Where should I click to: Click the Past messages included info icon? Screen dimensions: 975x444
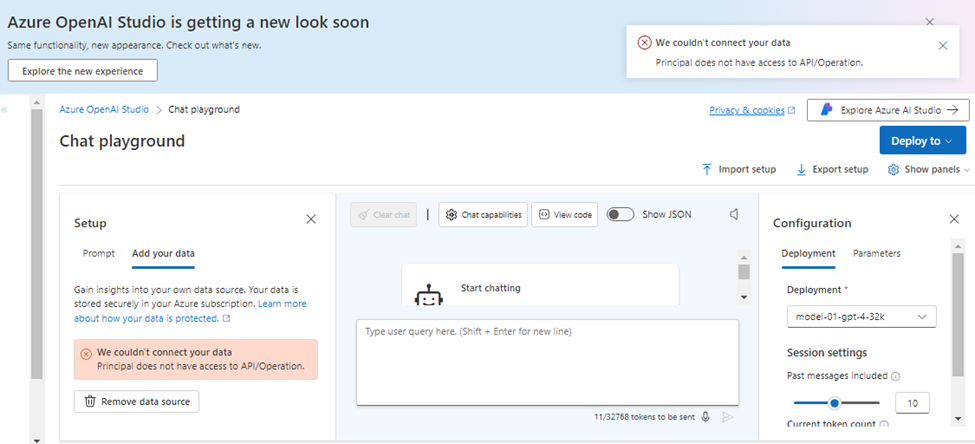pyautogui.click(x=895, y=376)
